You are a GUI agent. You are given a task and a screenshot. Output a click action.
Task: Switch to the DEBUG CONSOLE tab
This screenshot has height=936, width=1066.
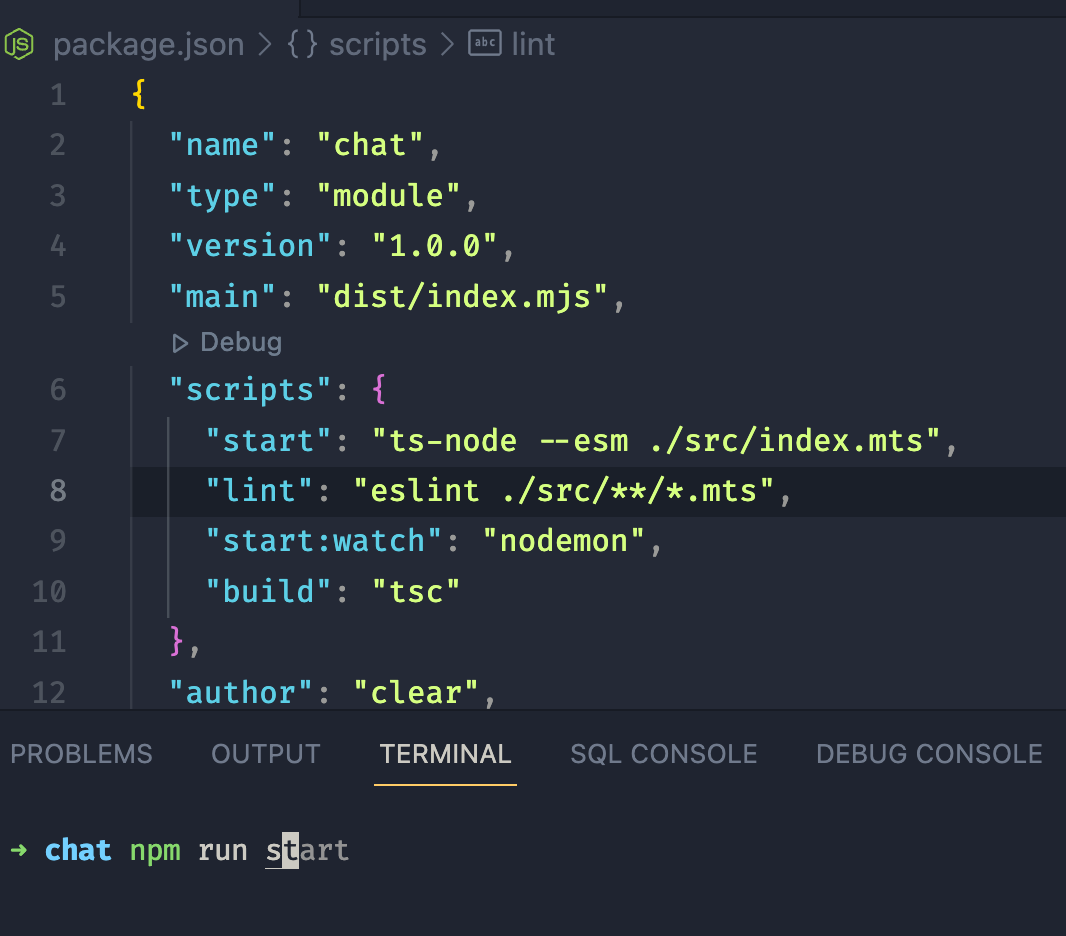pos(928,754)
